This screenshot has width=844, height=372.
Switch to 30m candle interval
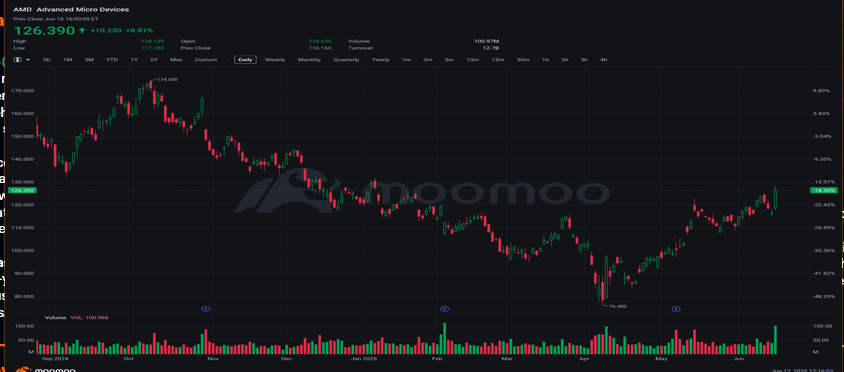click(523, 60)
